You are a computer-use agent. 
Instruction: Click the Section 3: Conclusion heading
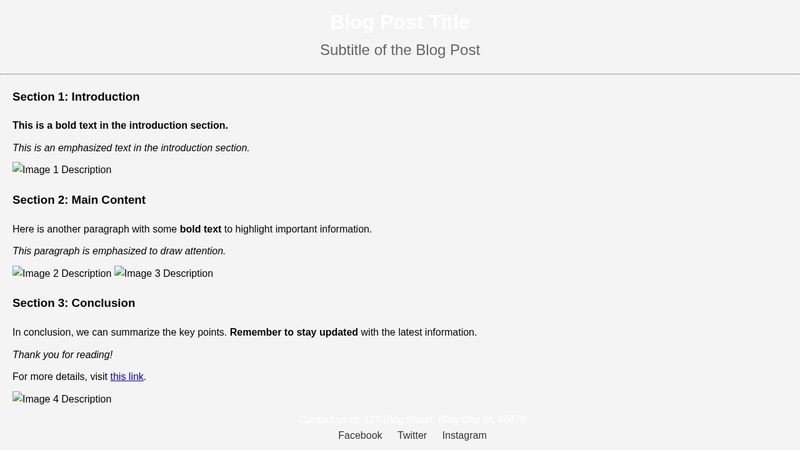pos(74,303)
